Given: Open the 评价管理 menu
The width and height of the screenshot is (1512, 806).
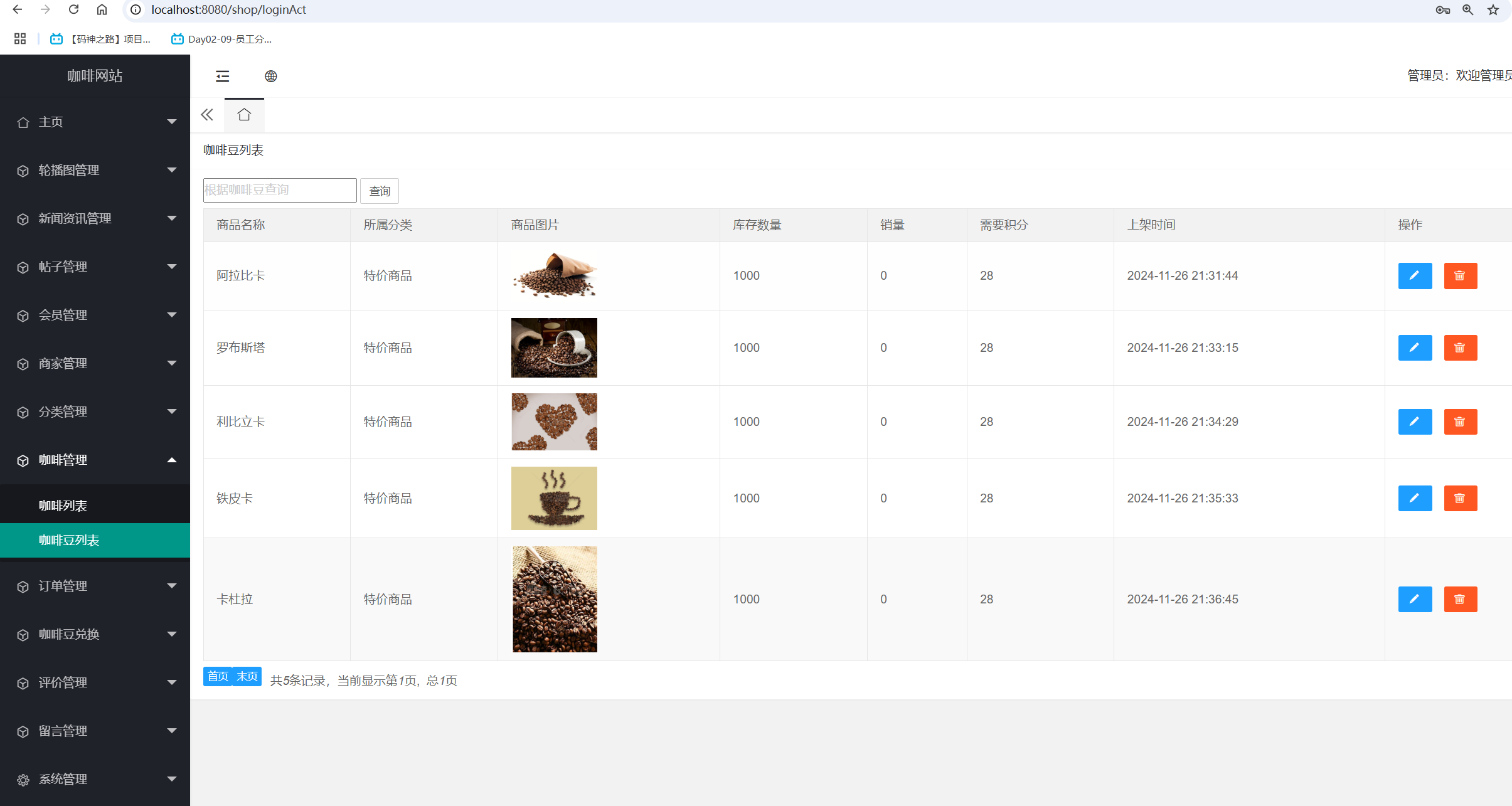Looking at the screenshot, I should pyautogui.click(x=95, y=682).
